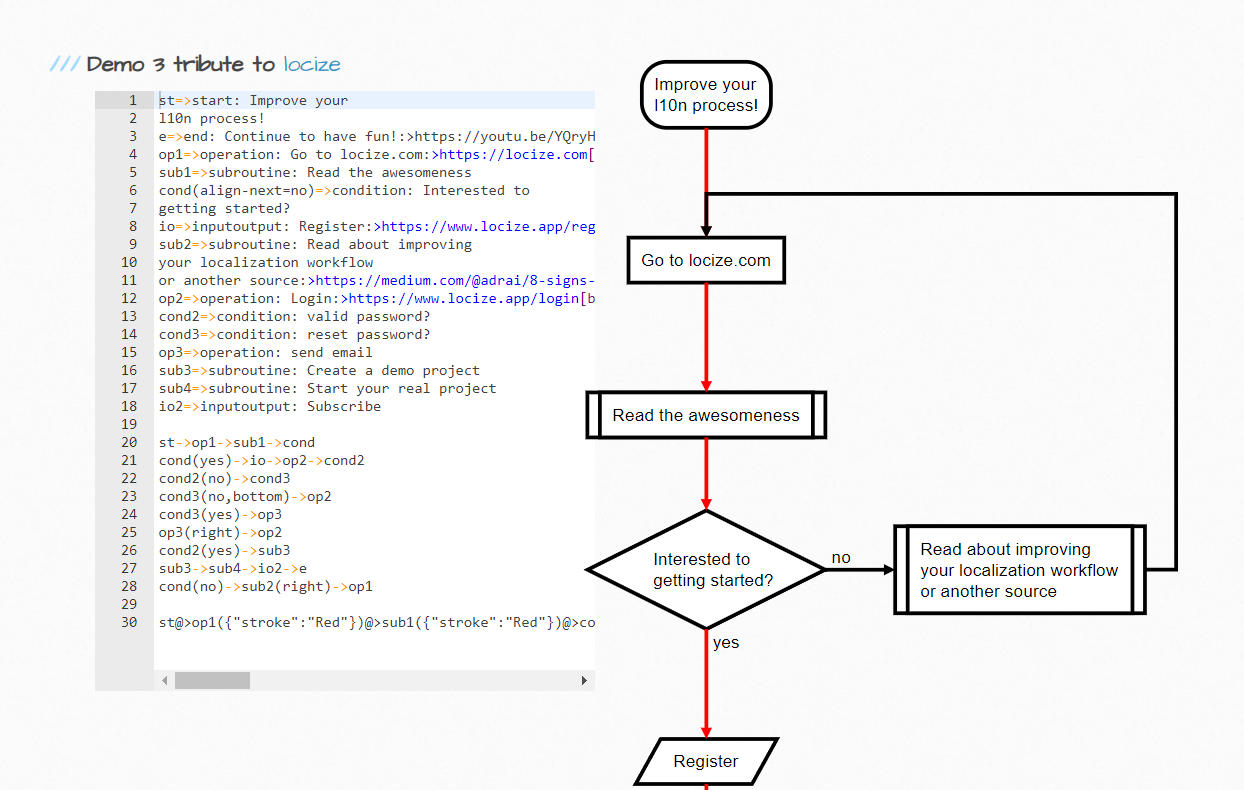The image size is (1244, 790).
Task: Click code line 'getting started?'
Action: click(x=225, y=208)
